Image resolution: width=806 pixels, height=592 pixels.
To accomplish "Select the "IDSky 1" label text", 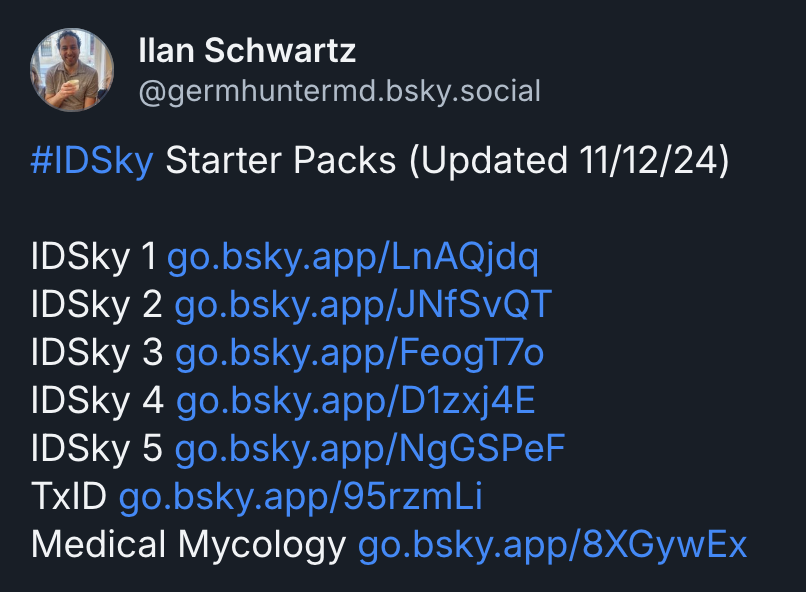I will point(93,256).
